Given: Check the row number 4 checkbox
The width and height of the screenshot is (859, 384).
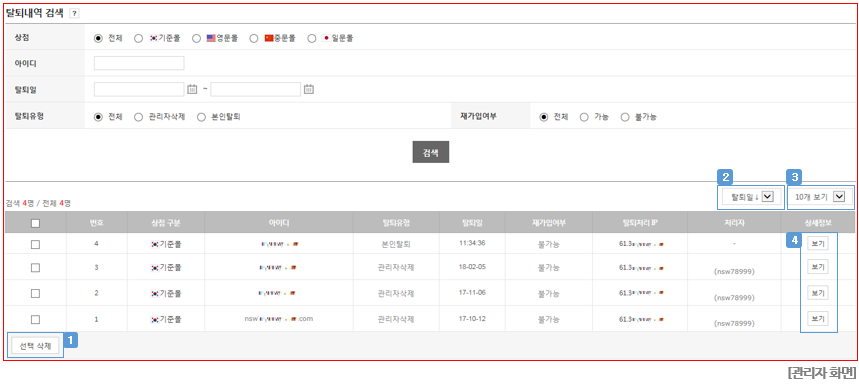Looking at the screenshot, I should (36, 245).
